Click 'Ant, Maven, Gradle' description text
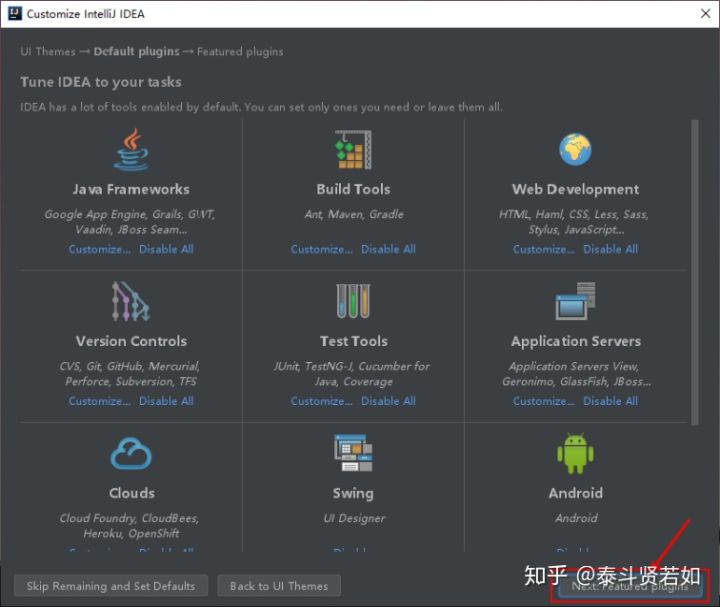The height and width of the screenshot is (607, 720). pos(354,214)
